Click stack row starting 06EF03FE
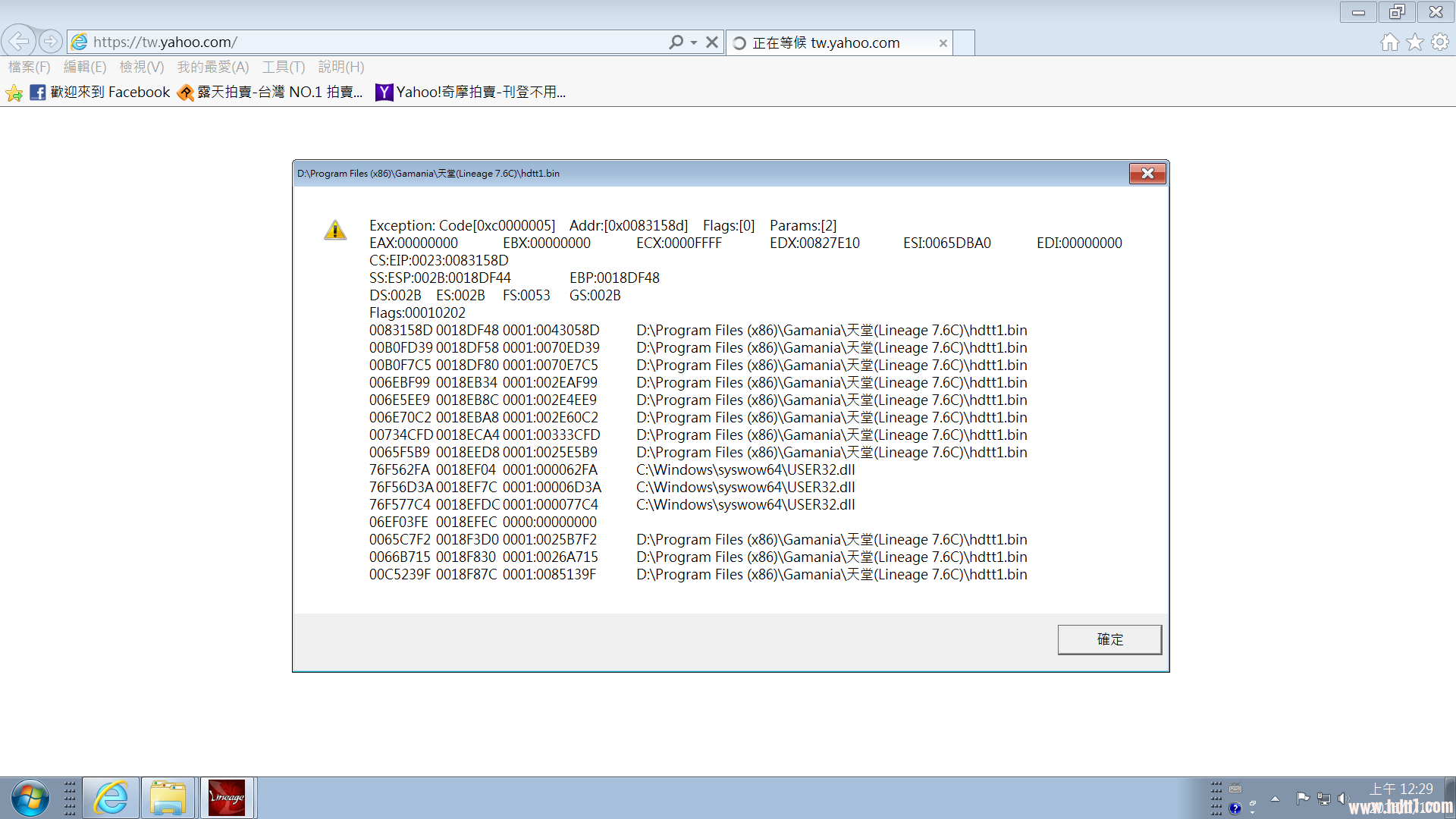 pyautogui.click(x=483, y=522)
